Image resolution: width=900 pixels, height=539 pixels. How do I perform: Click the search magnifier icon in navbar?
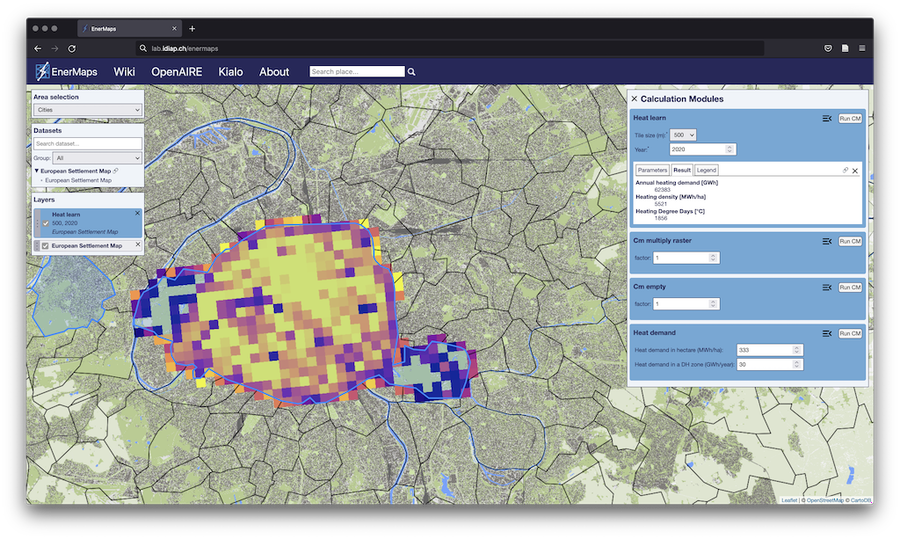[411, 72]
